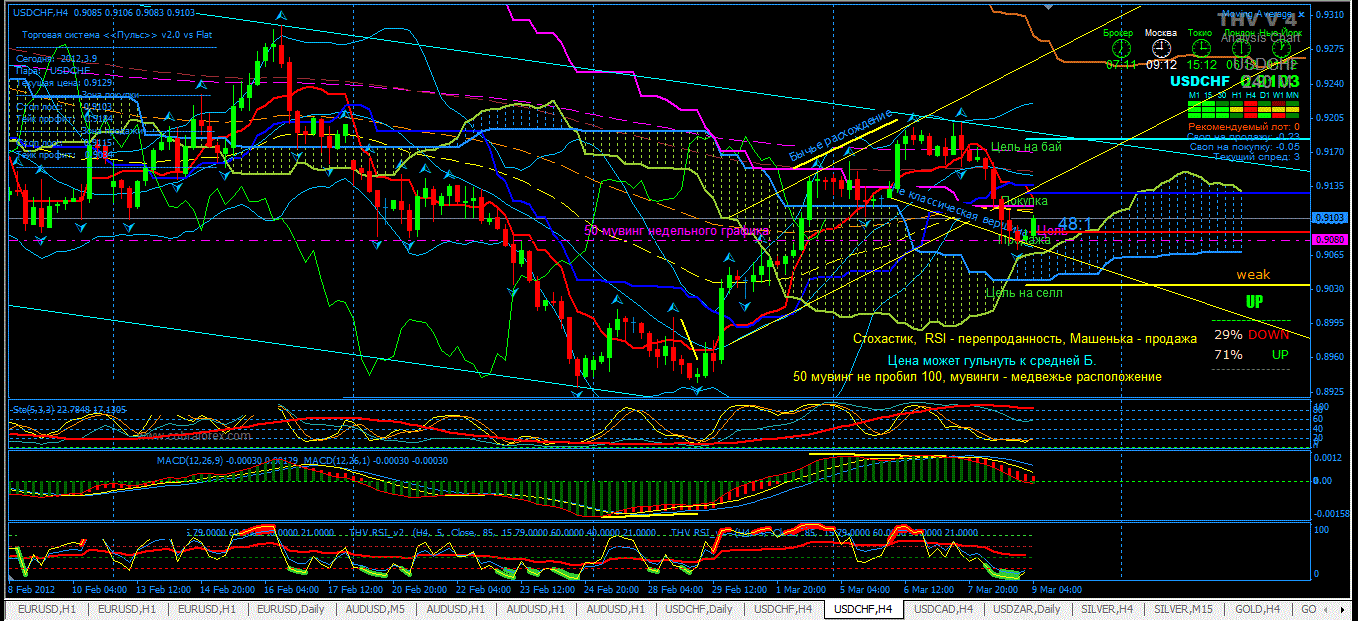
Task: Open the SILVER,H4 chart tab
Action: click(x=1108, y=608)
